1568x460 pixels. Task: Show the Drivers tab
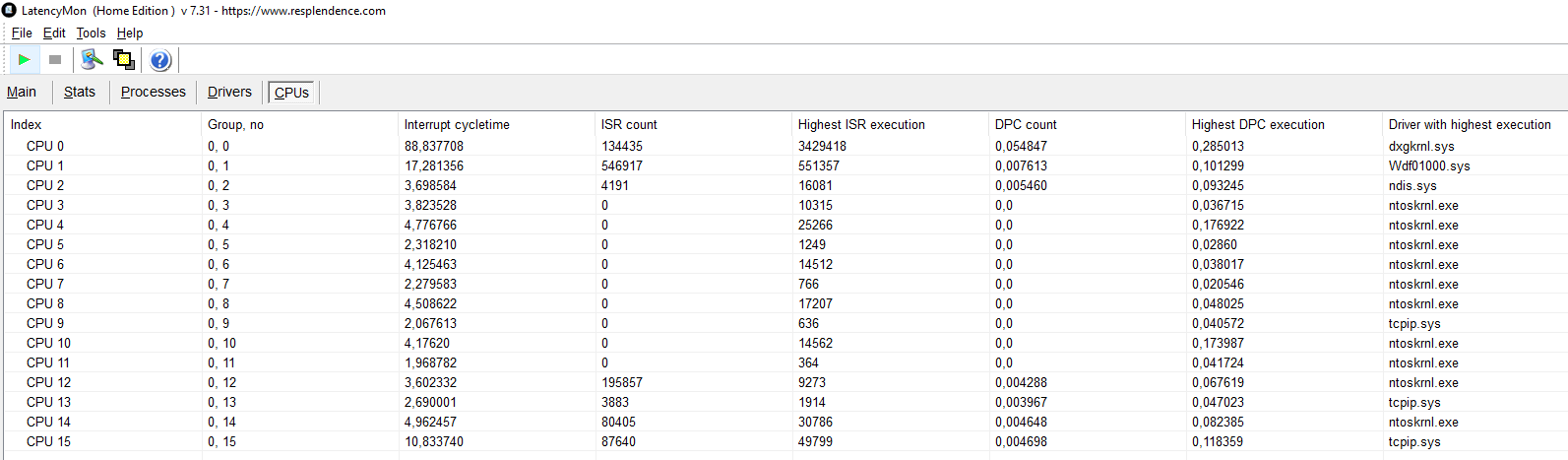click(x=229, y=92)
